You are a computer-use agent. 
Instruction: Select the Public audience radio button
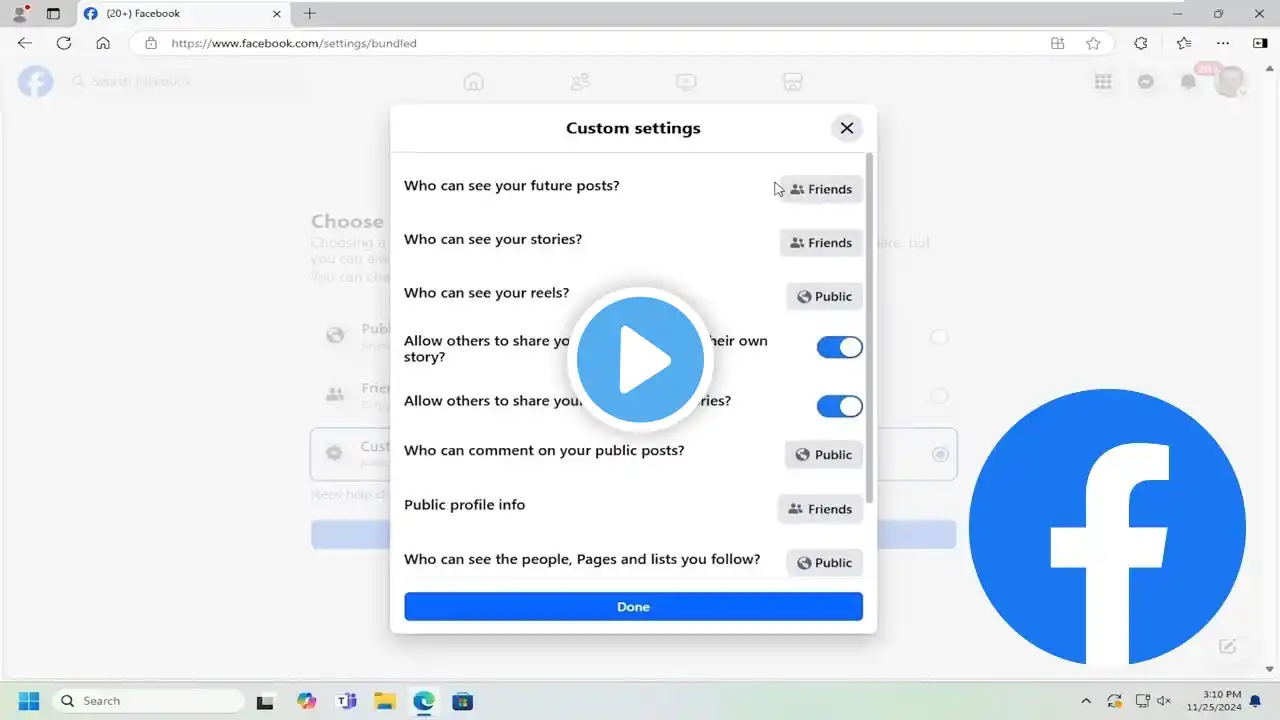point(939,337)
